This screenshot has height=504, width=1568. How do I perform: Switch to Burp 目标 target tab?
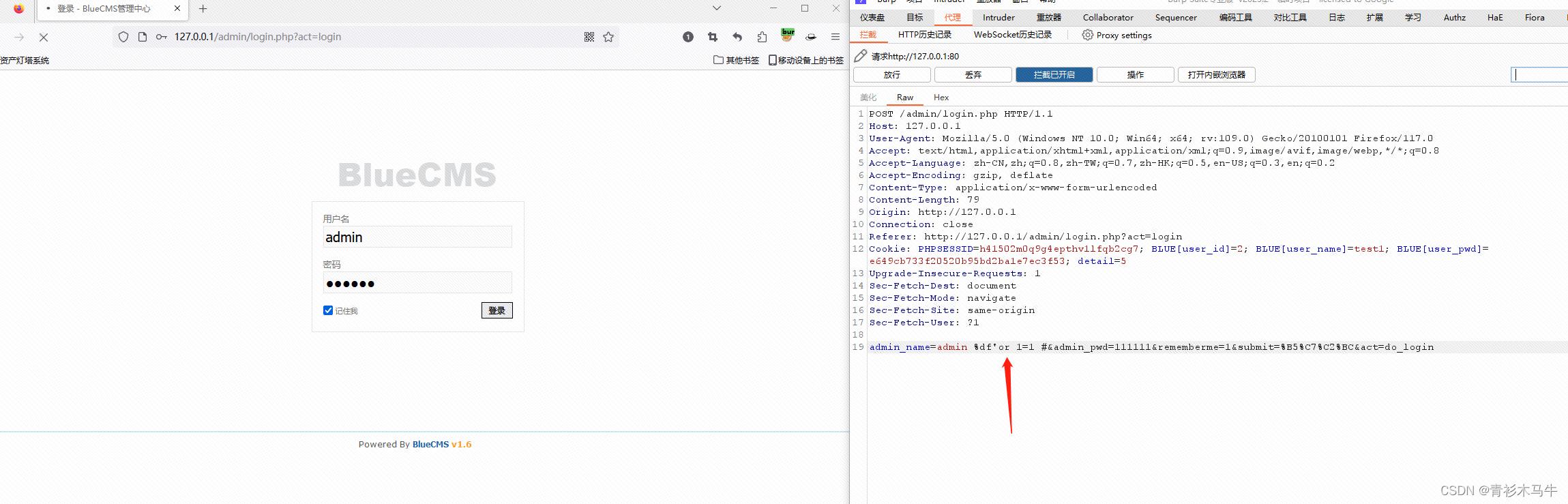915,18
